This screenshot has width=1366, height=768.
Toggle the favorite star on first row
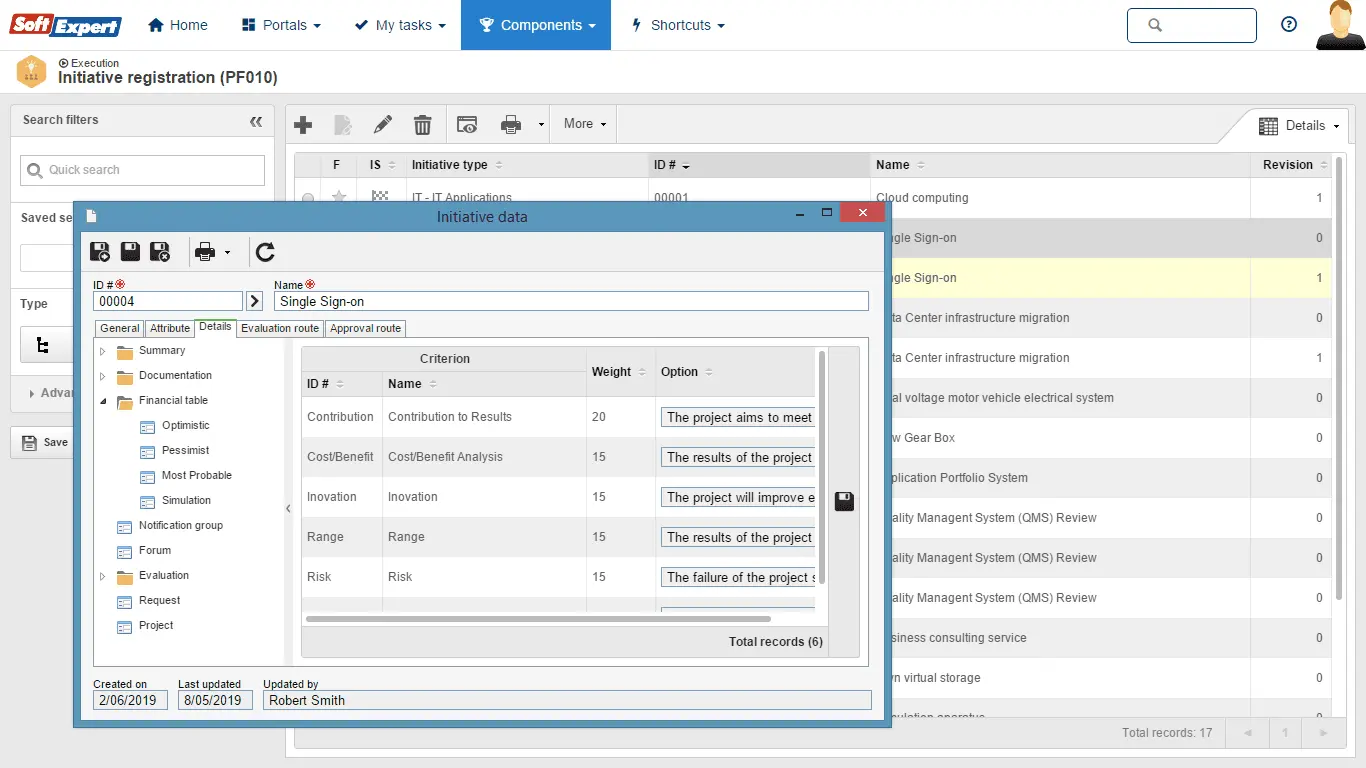coord(339,198)
